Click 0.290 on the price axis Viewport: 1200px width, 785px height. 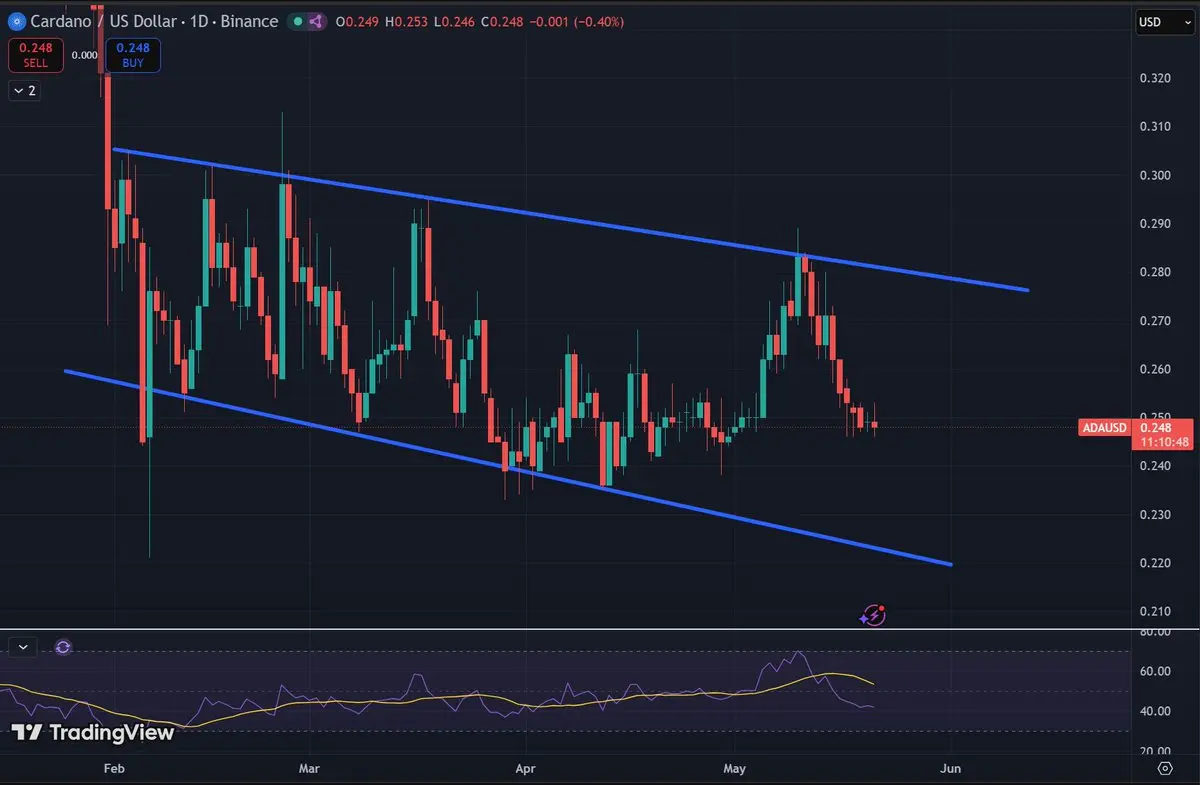pos(1156,224)
